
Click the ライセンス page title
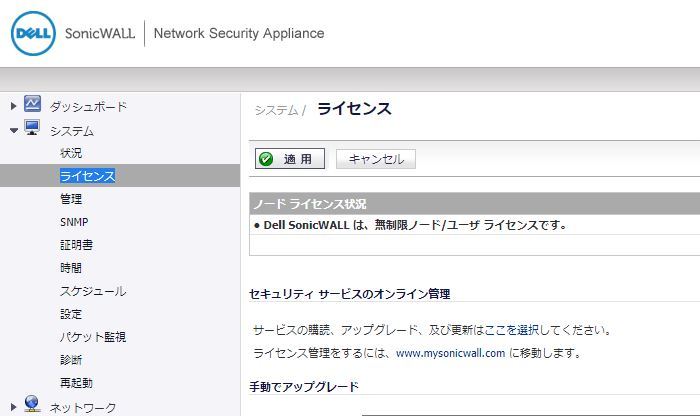(354, 109)
